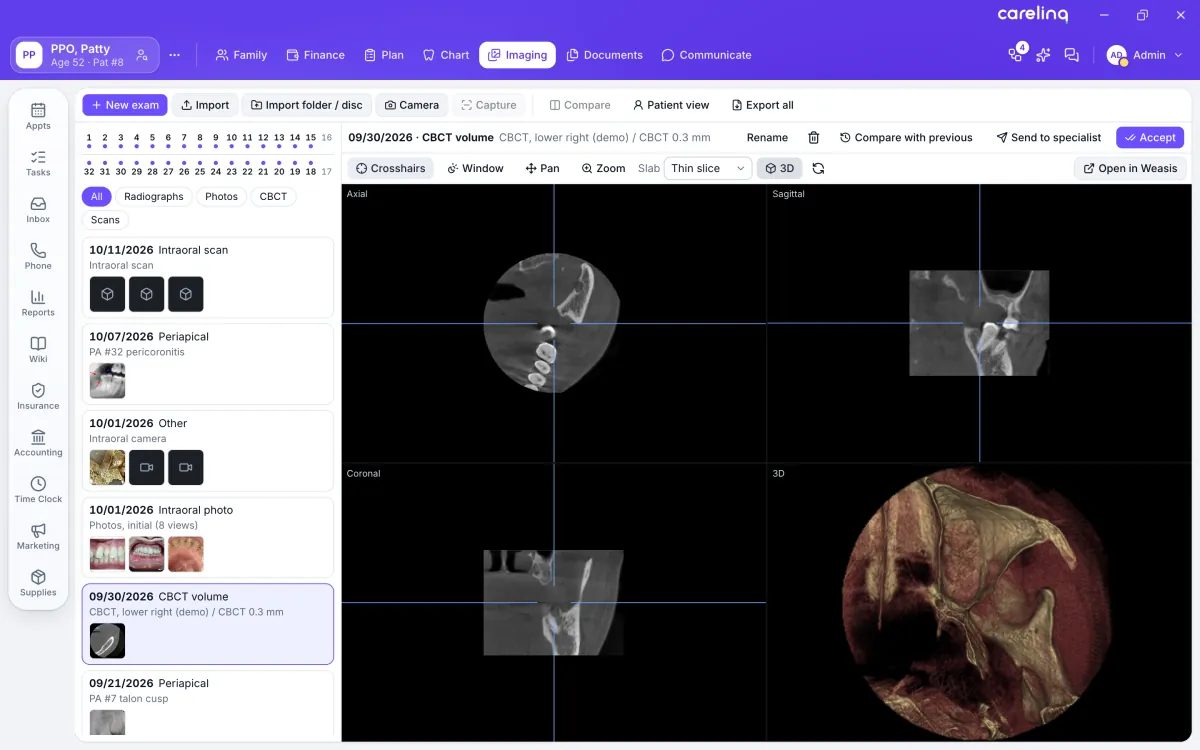Screen dimensions: 1200x750
Task: Filter exams by Photos
Action: 221,196
